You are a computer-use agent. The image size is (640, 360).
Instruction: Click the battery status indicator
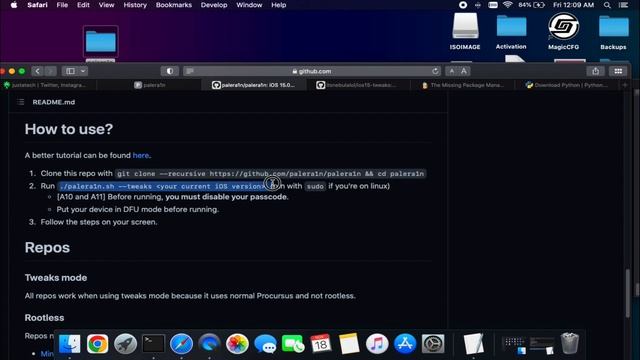pos(531,5)
